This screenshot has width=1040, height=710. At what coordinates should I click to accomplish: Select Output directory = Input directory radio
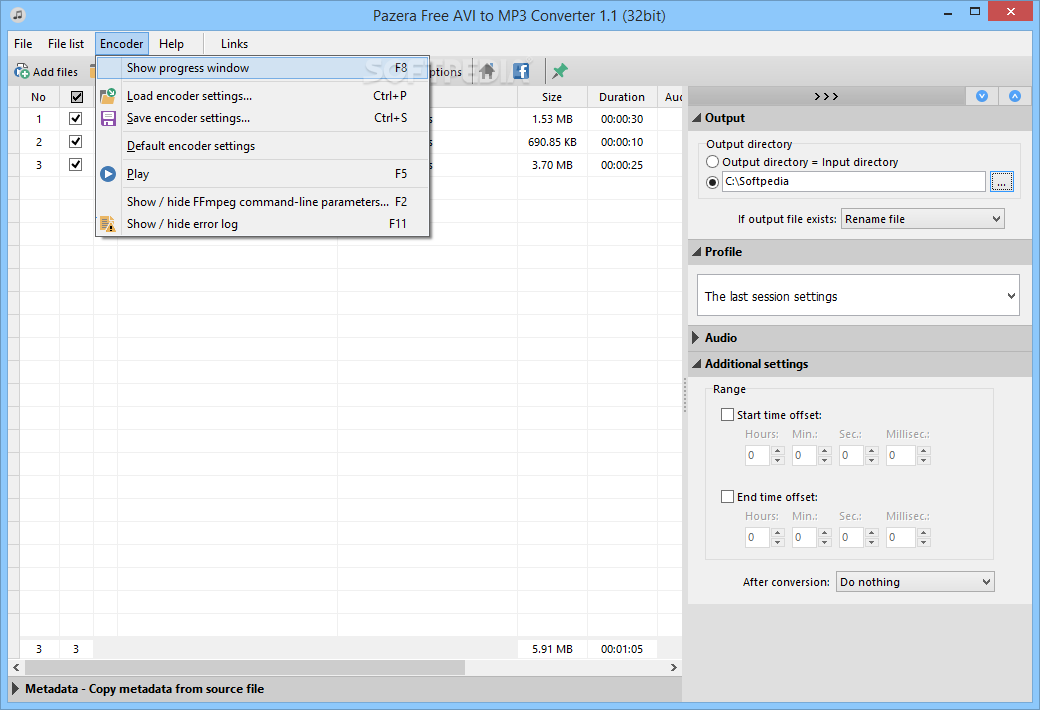click(x=712, y=162)
